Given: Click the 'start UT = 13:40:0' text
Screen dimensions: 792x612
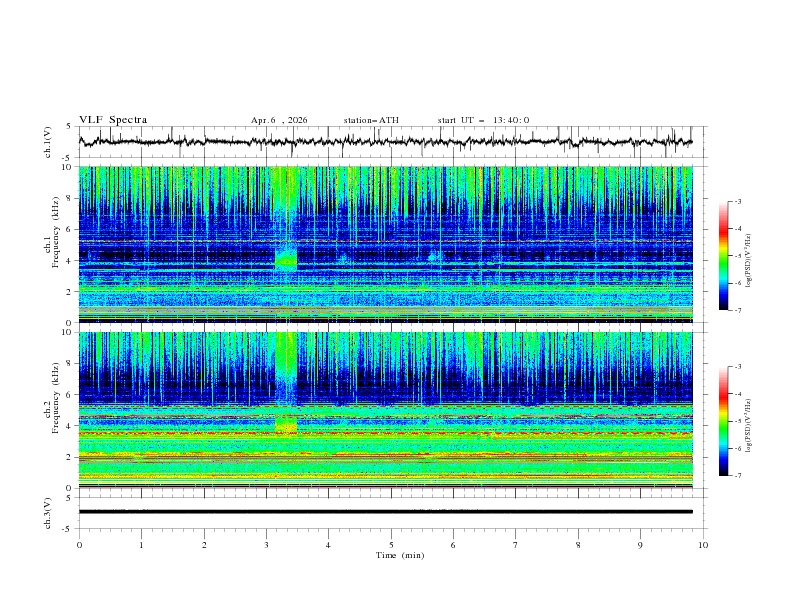Looking at the screenshot, I should click(x=483, y=120).
